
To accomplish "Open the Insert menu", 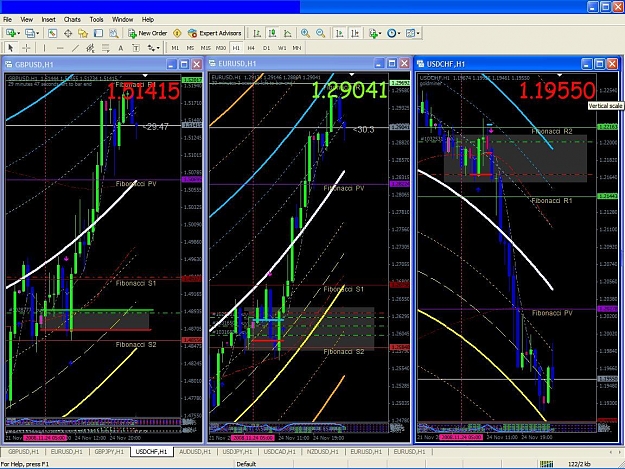I will pos(49,19).
